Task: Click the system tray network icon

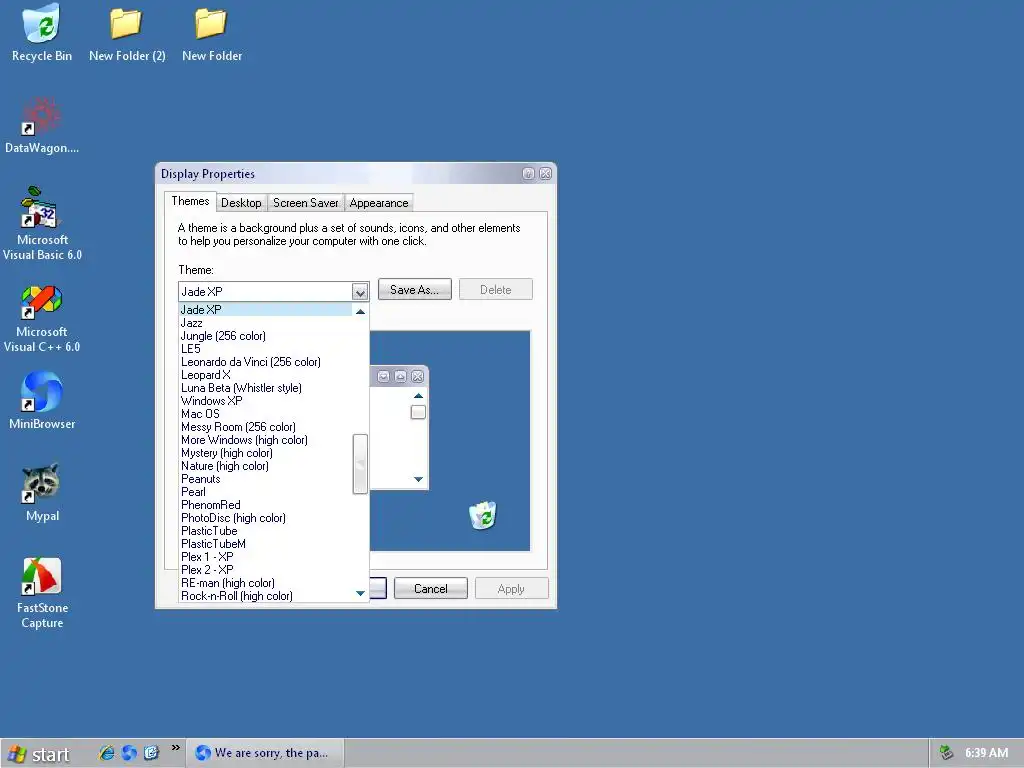Action: [x=946, y=753]
